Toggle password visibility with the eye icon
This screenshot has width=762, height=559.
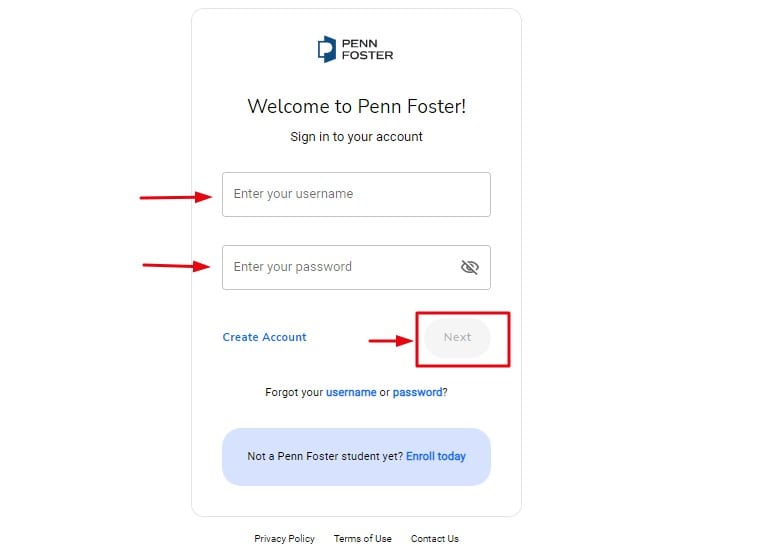pos(469,267)
